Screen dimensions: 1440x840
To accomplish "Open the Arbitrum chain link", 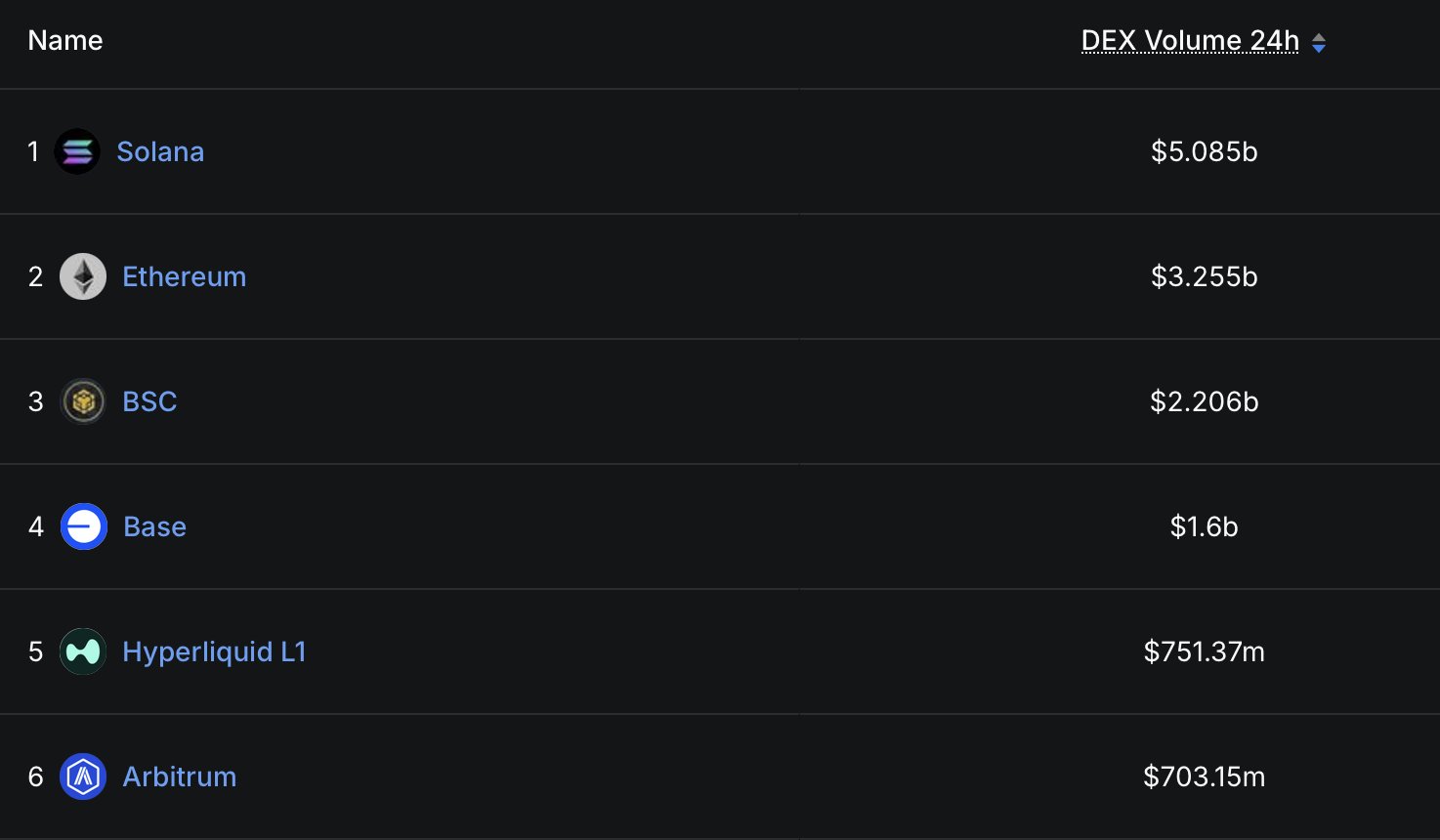I will pyautogui.click(x=179, y=777).
